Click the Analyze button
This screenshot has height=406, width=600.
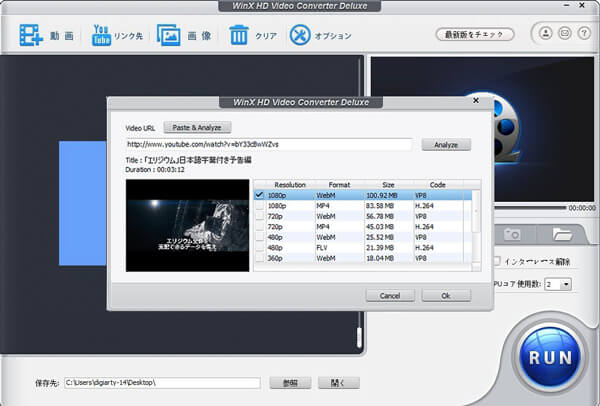pyautogui.click(x=446, y=145)
